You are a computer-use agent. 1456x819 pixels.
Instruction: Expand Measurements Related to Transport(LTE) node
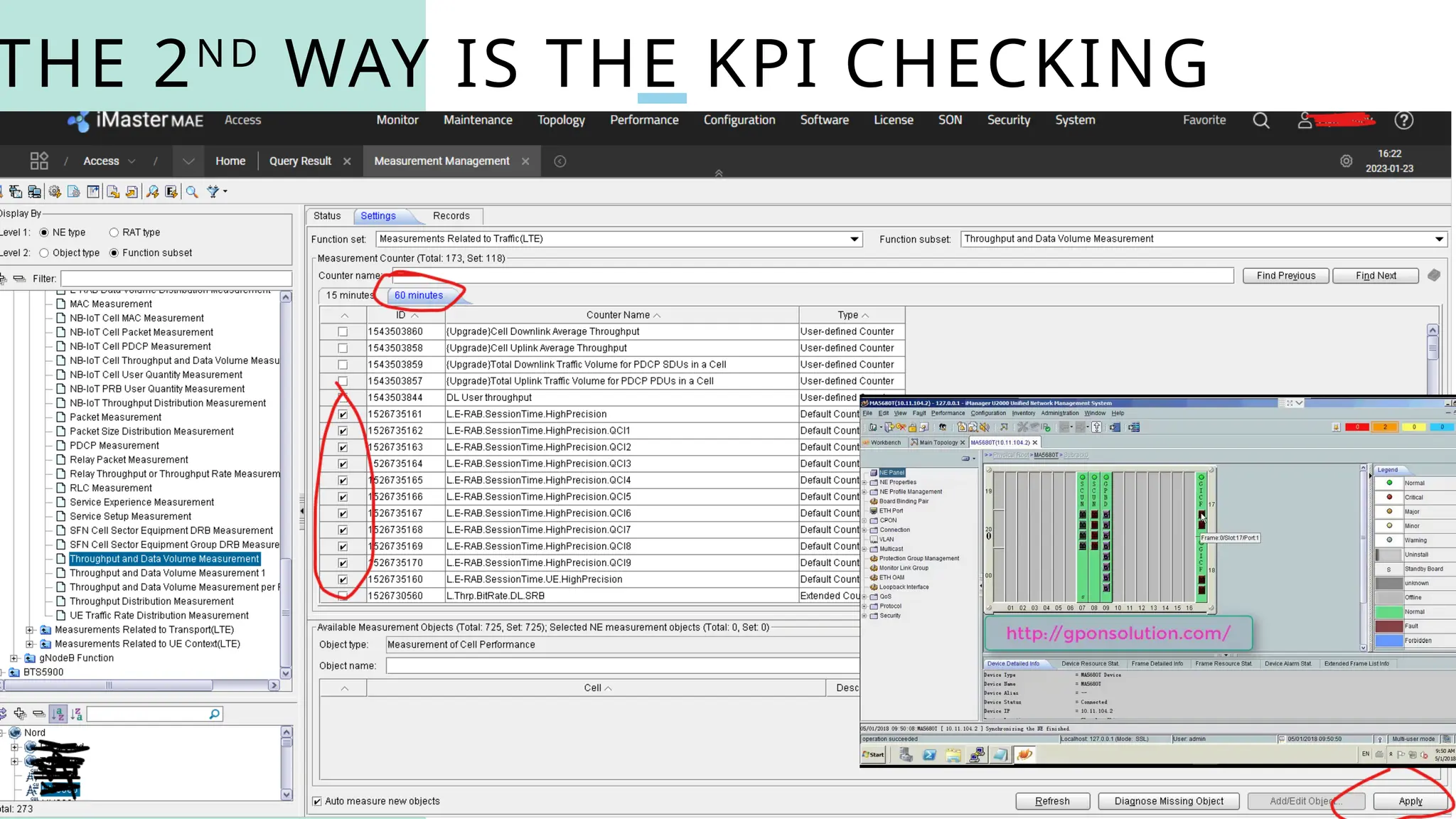tap(30, 630)
